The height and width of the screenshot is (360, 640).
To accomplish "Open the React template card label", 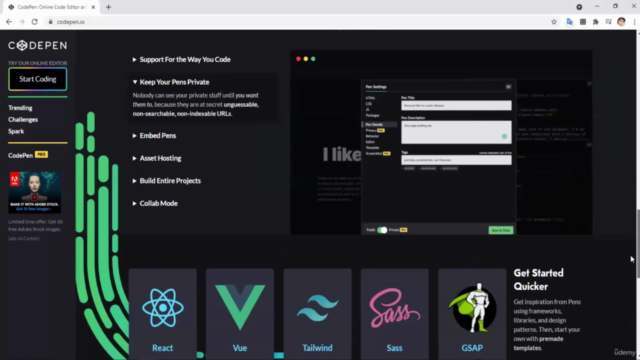I will [162, 348].
